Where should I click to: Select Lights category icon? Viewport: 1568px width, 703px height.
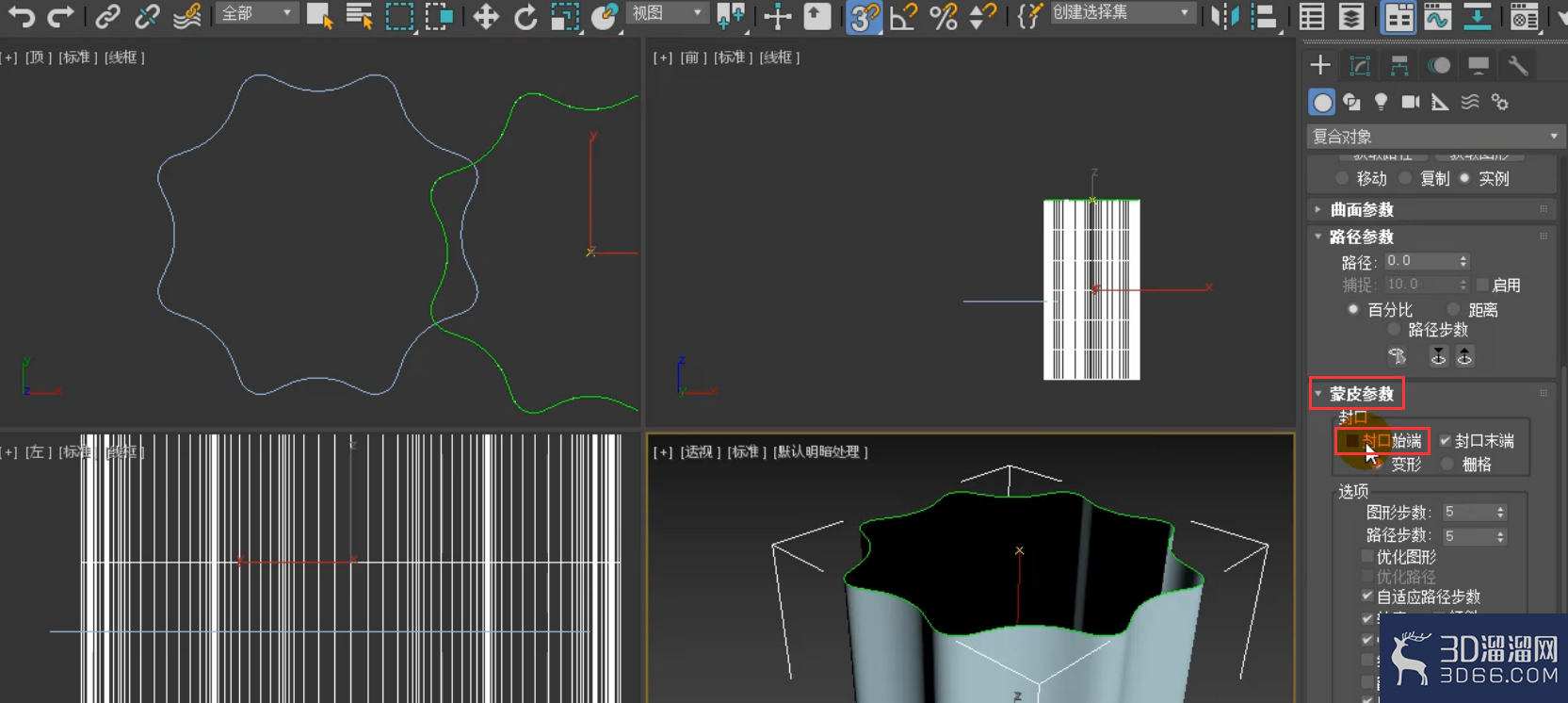1382,102
